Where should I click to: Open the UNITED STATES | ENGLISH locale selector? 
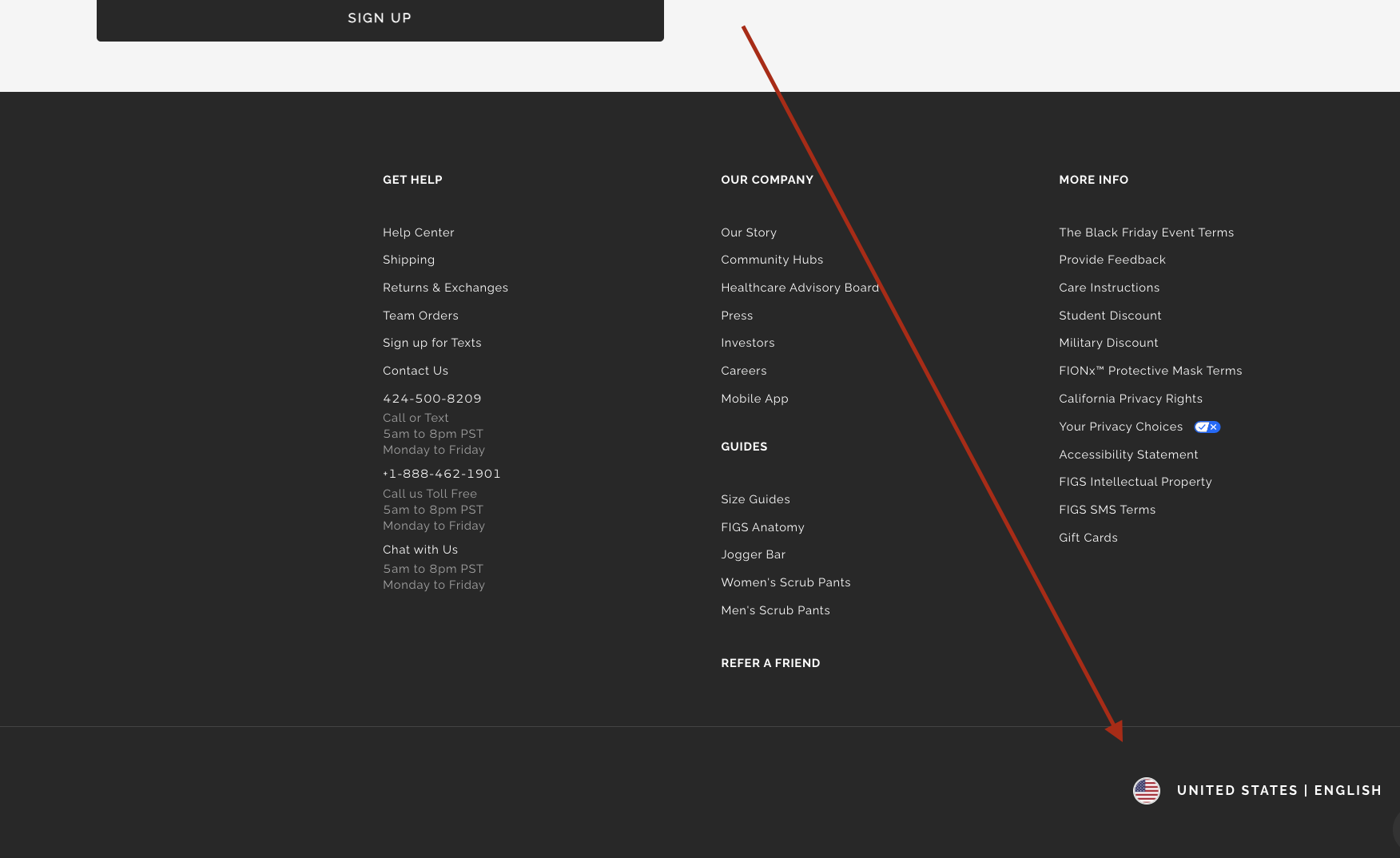(x=1279, y=791)
